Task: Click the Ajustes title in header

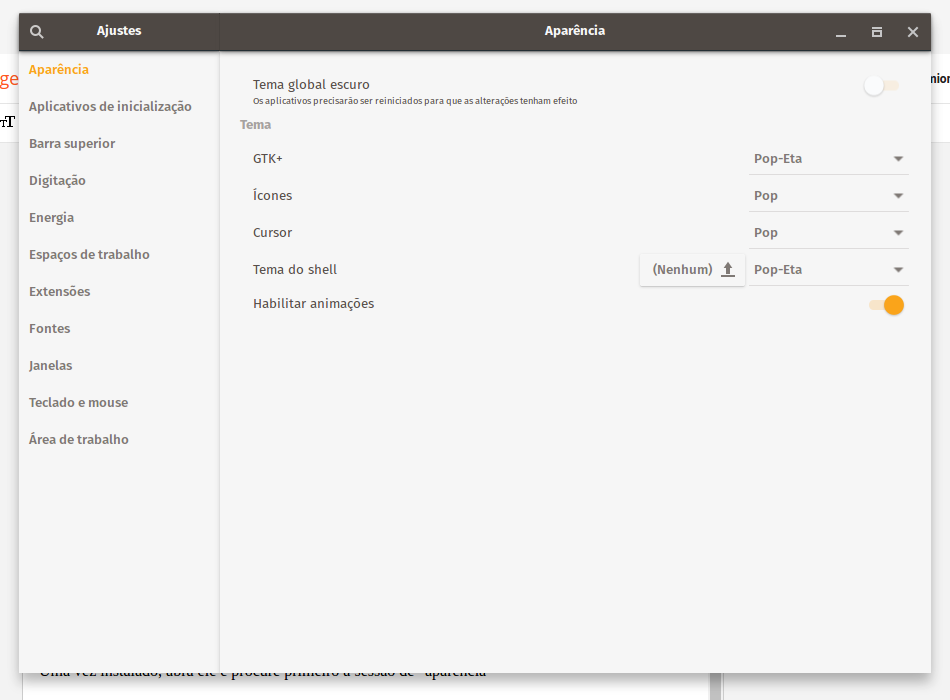Action: click(119, 31)
